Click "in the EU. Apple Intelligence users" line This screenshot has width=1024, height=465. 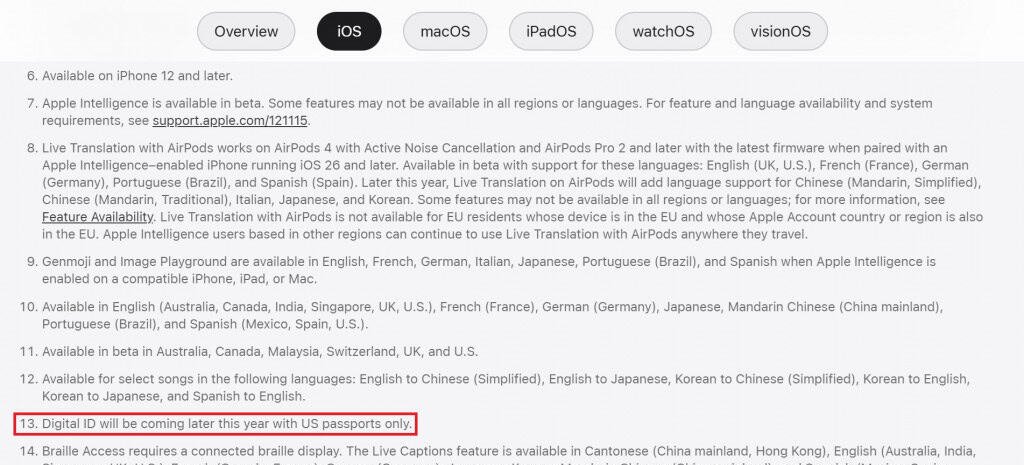(x=200, y=234)
